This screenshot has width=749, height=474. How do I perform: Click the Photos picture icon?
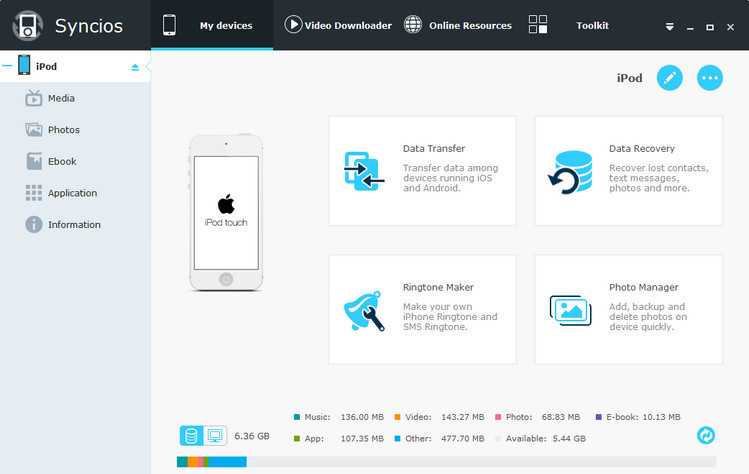tap(33, 129)
